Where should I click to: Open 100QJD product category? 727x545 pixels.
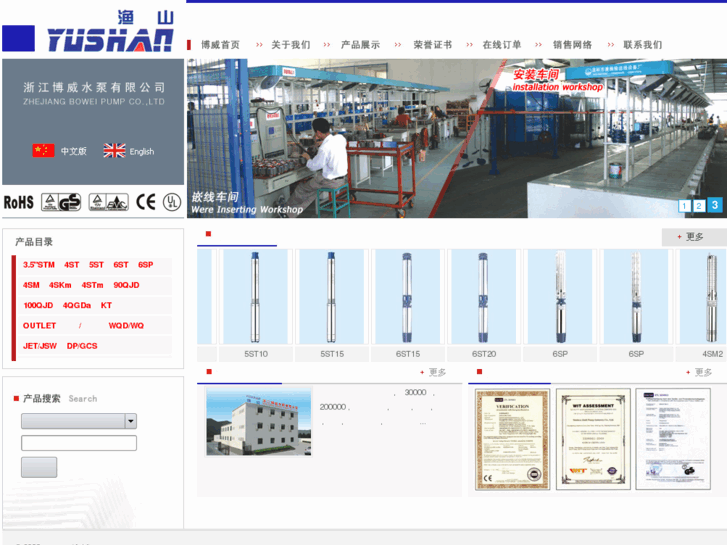38,306
